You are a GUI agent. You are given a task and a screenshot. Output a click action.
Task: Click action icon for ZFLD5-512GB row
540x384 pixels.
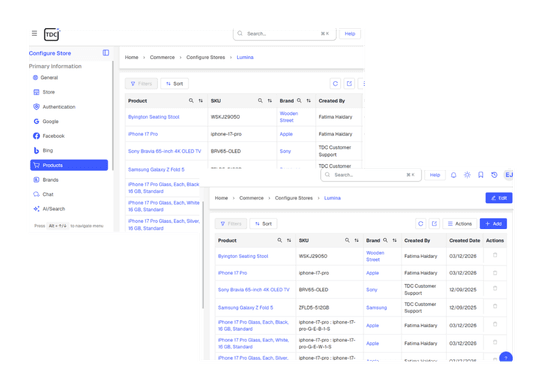pos(495,306)
